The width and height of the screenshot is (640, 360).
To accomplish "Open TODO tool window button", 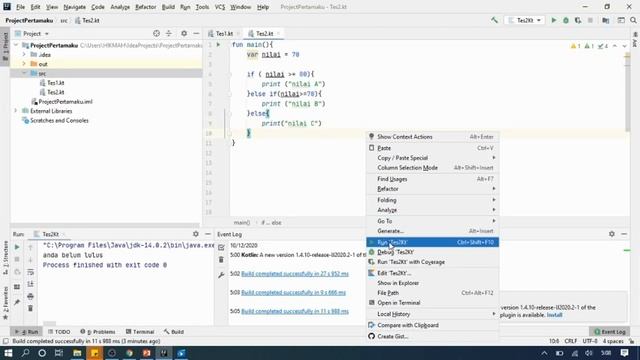I will tap(59, 332).
